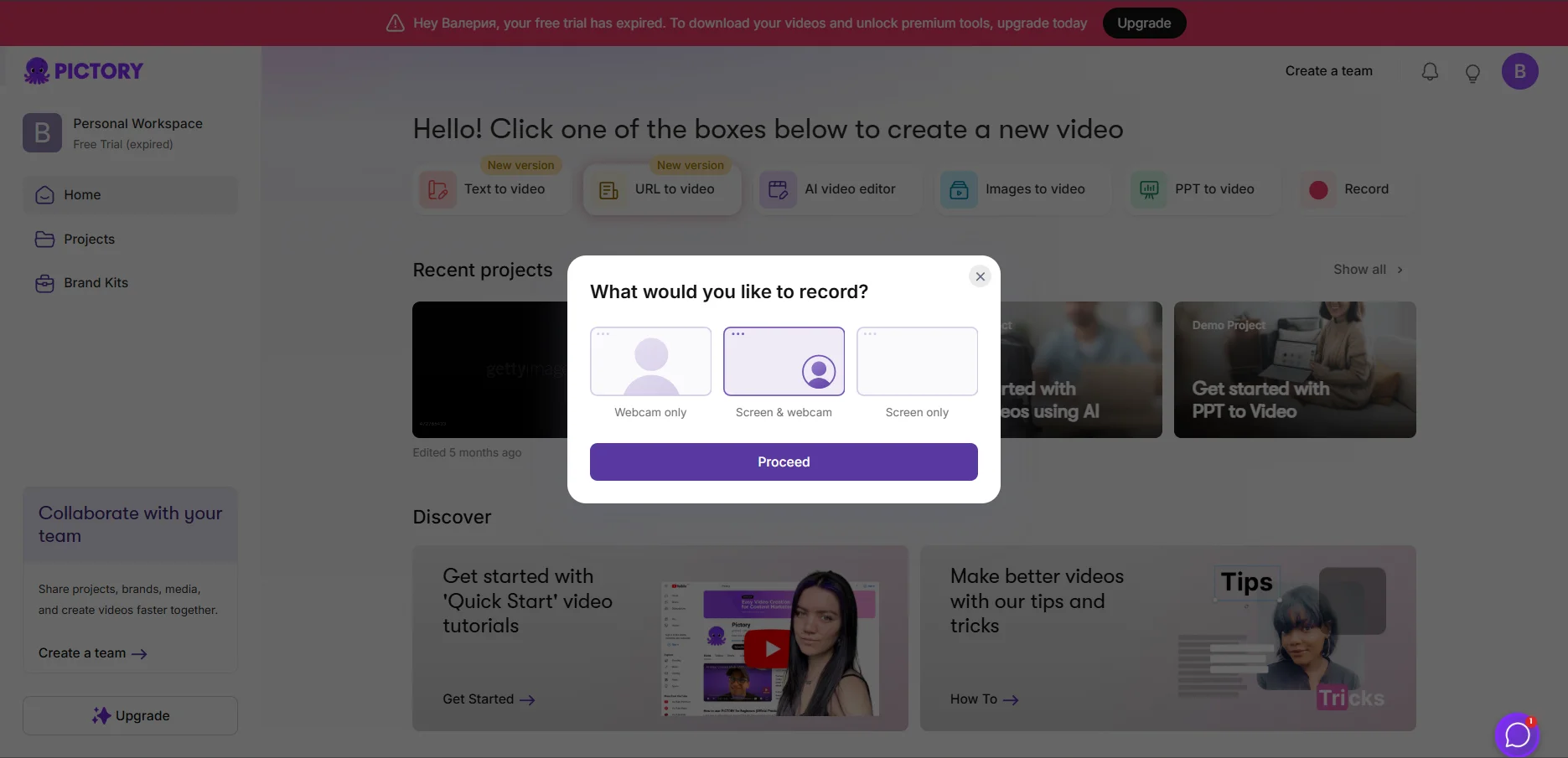Click the Text to video icon
Screen dimensions: 1568x758
click(x=437, y=190)
